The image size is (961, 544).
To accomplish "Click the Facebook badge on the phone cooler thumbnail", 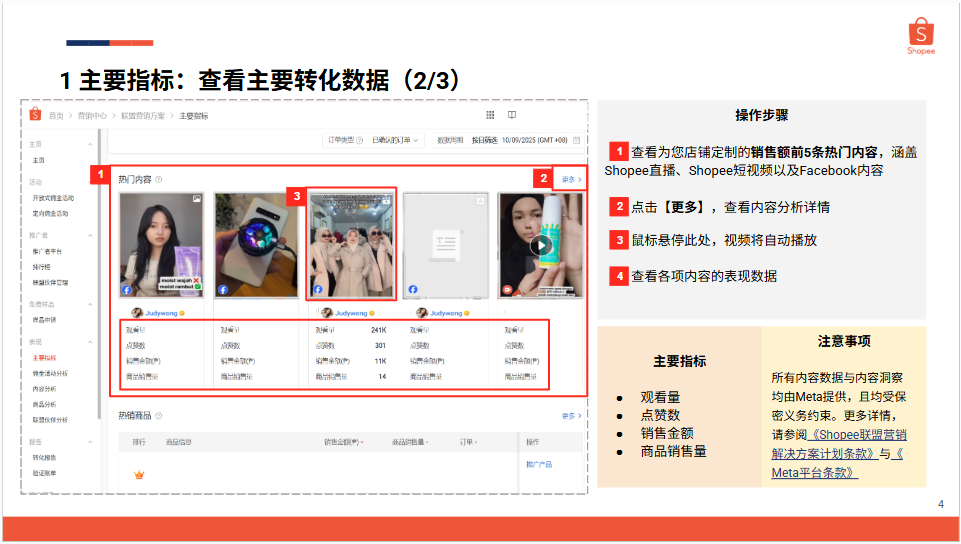I will tap(222, 290).
